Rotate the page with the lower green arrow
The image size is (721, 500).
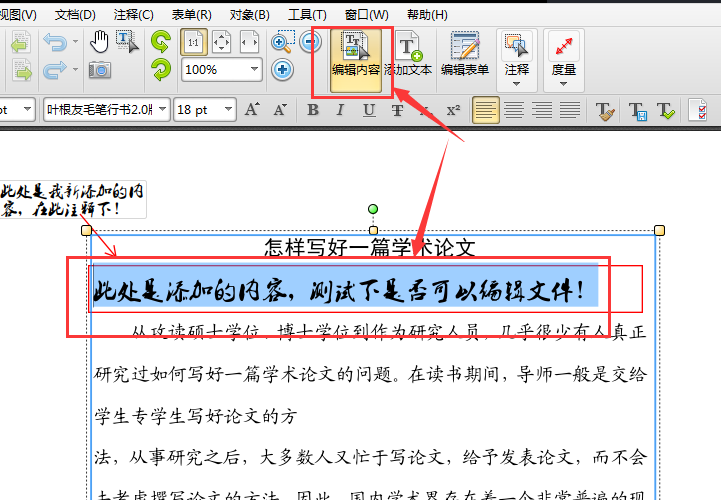[x=161, y=70]
